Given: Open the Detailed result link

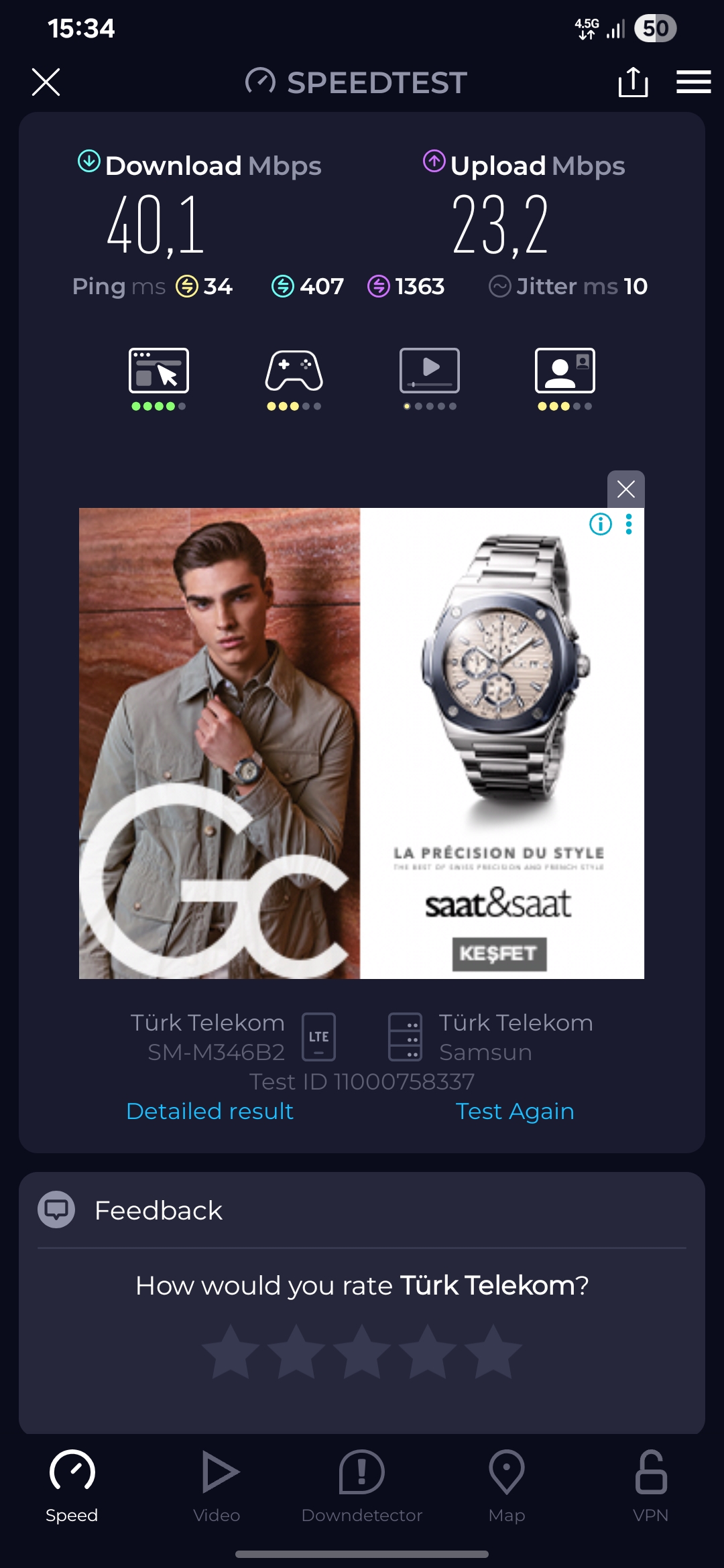Looking at the screenshot, I should (210, 1111).
